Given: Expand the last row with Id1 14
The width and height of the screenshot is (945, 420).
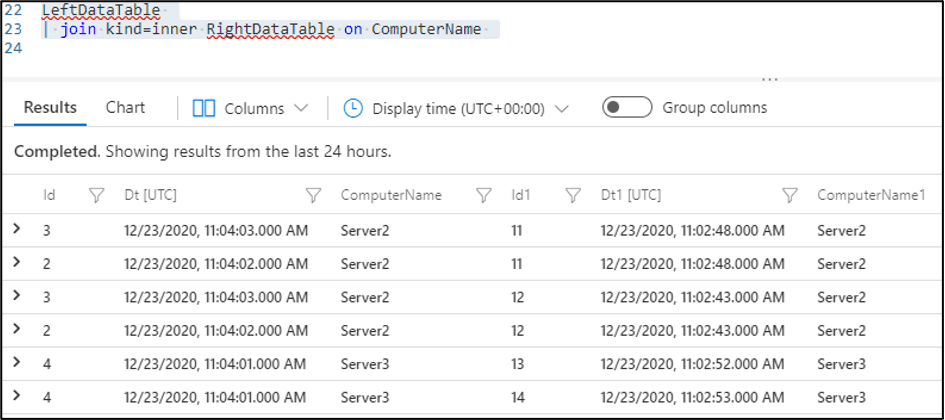Looking at the screenshot, I should coord(17,395).
